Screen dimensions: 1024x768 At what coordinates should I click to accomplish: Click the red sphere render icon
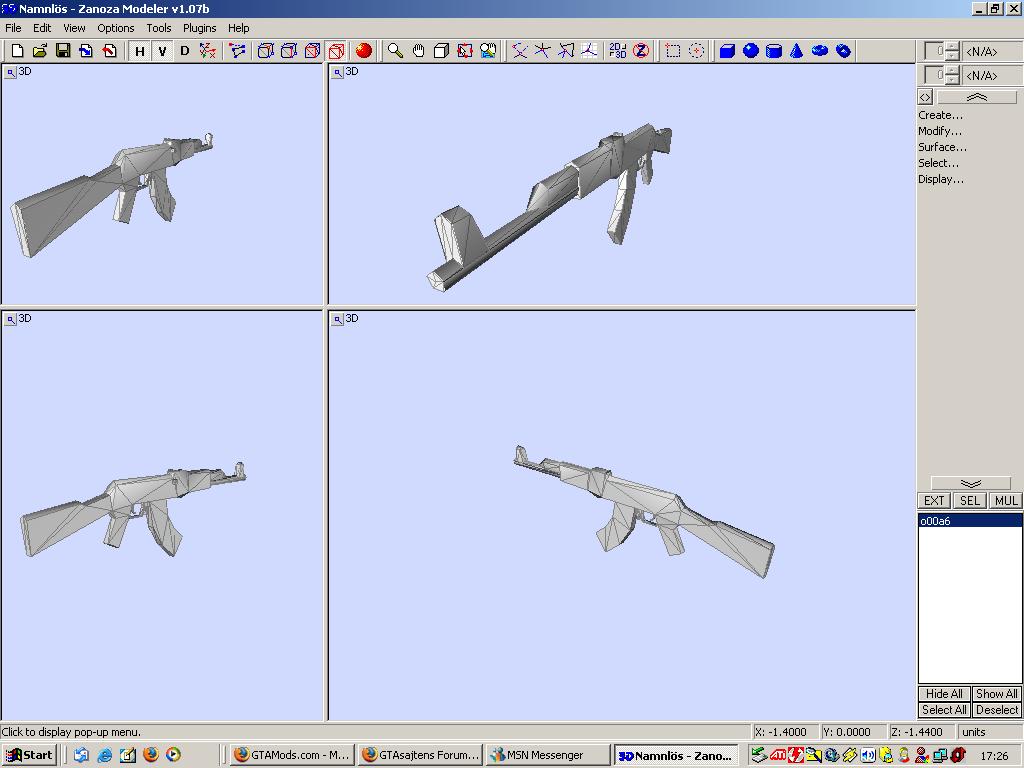(x=364, y=51)
